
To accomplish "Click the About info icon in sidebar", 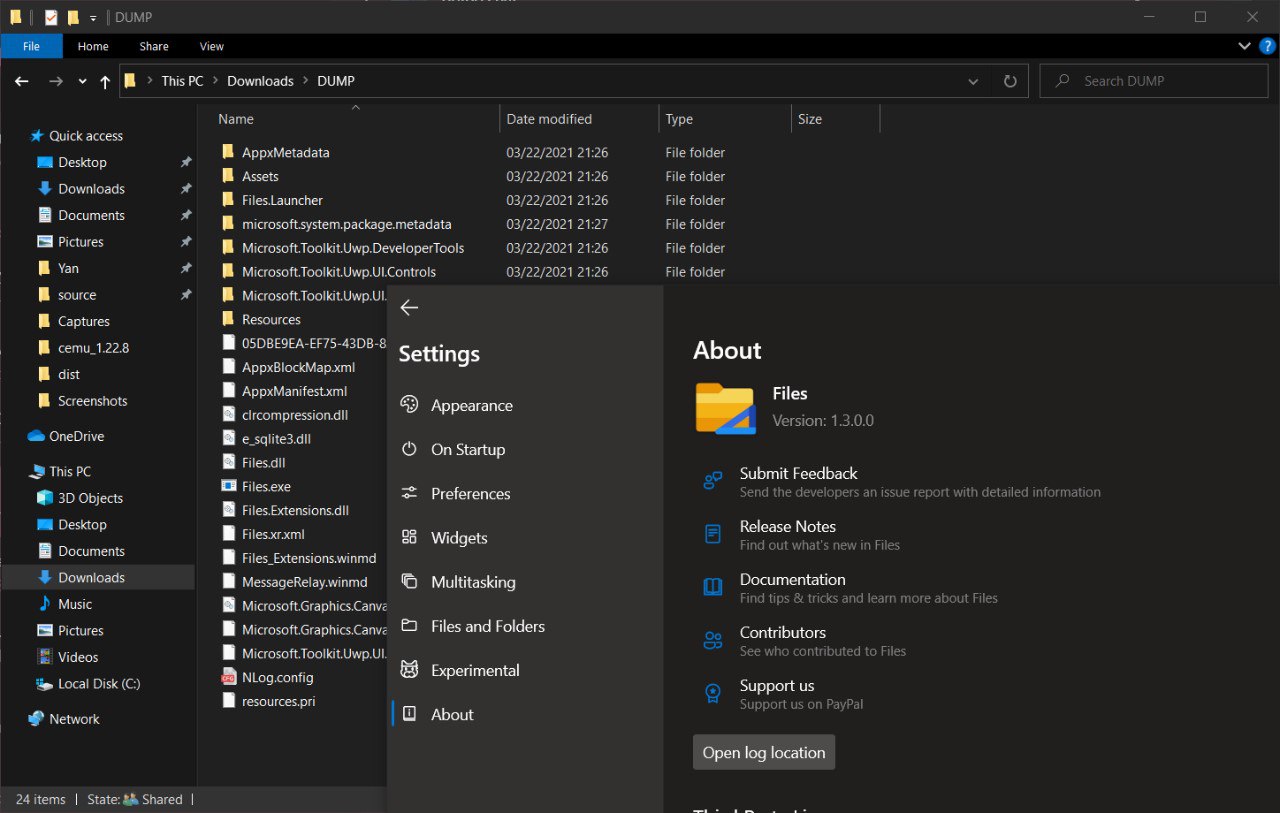I will (x=409, y=714).
